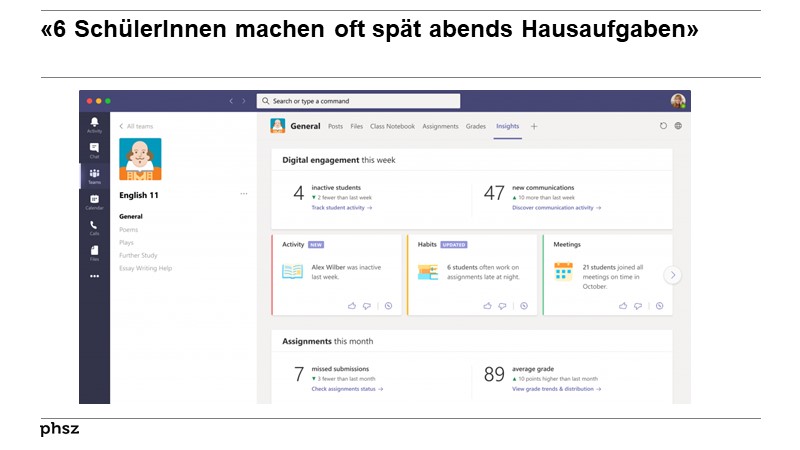Click the back navigation arrow
This screenshot has height=450, width=800.
231,101
